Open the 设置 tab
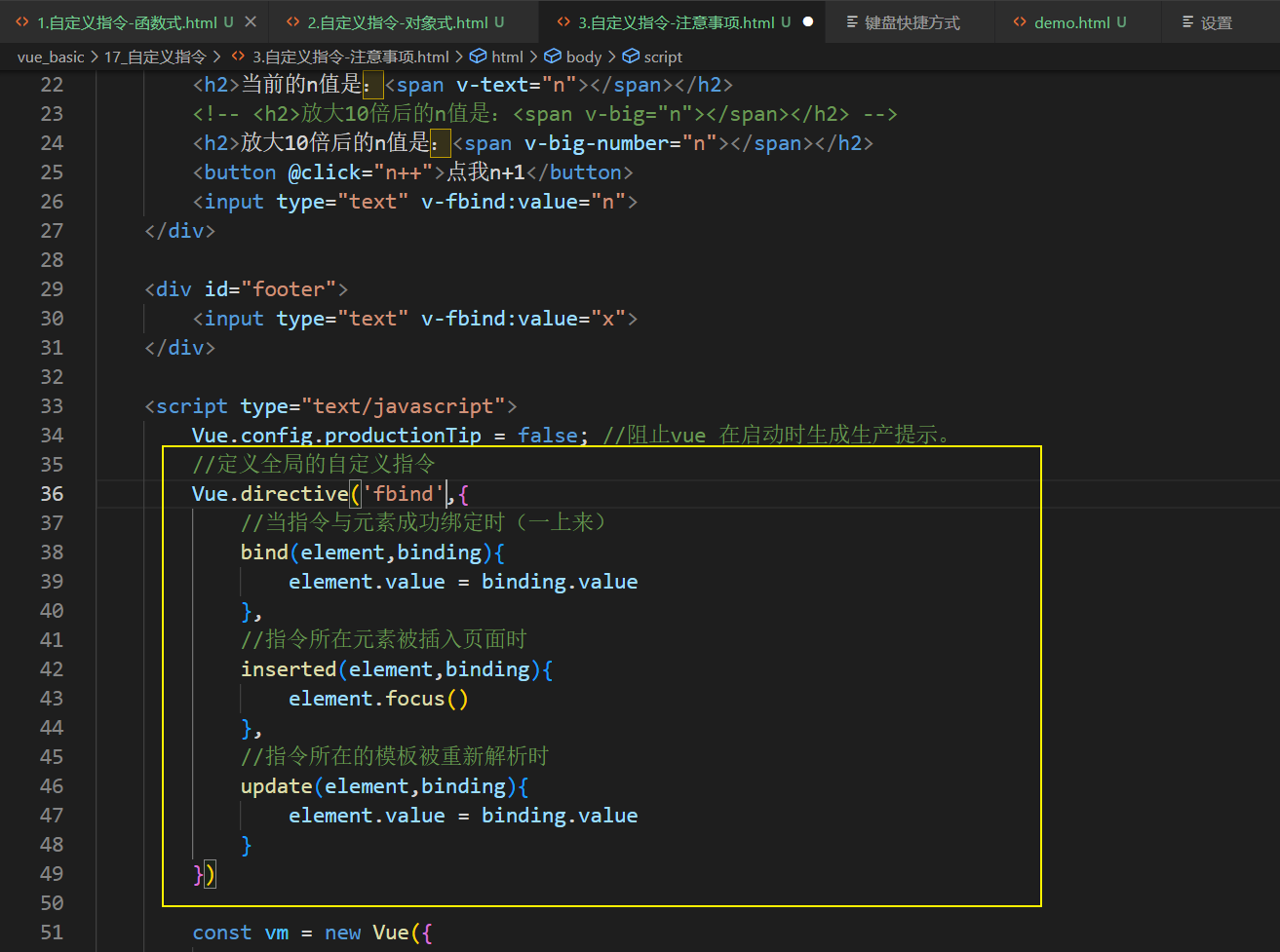The image size is (1280, 952). point(1216,22)
